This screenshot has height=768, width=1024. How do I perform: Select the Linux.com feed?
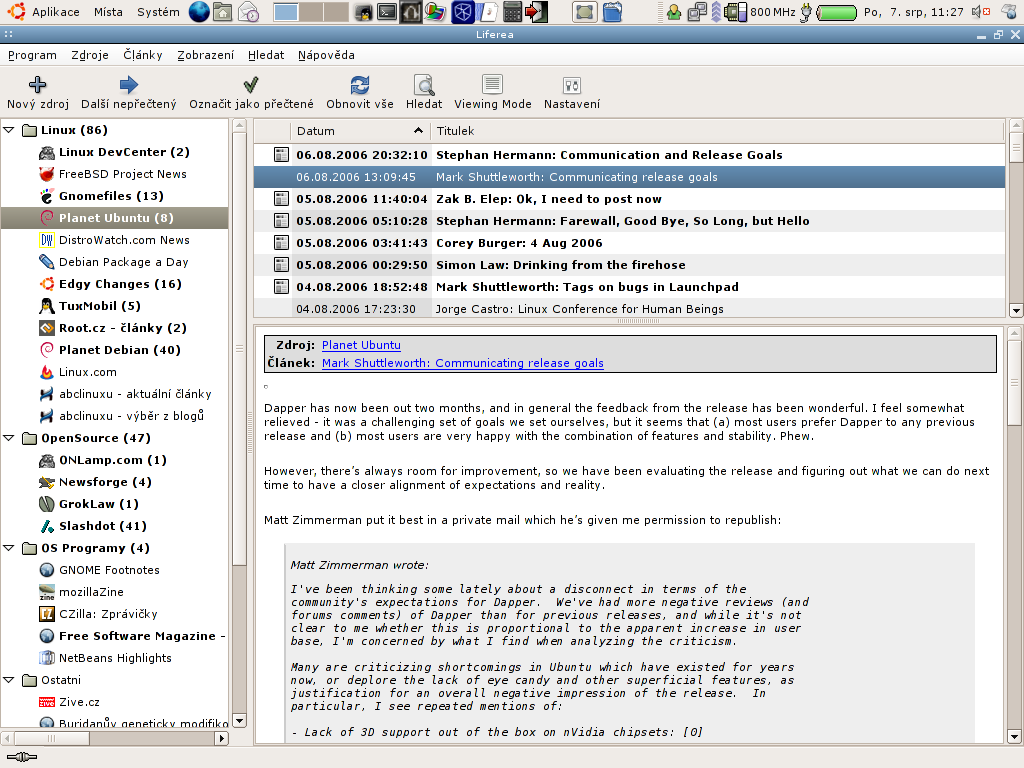88,372
